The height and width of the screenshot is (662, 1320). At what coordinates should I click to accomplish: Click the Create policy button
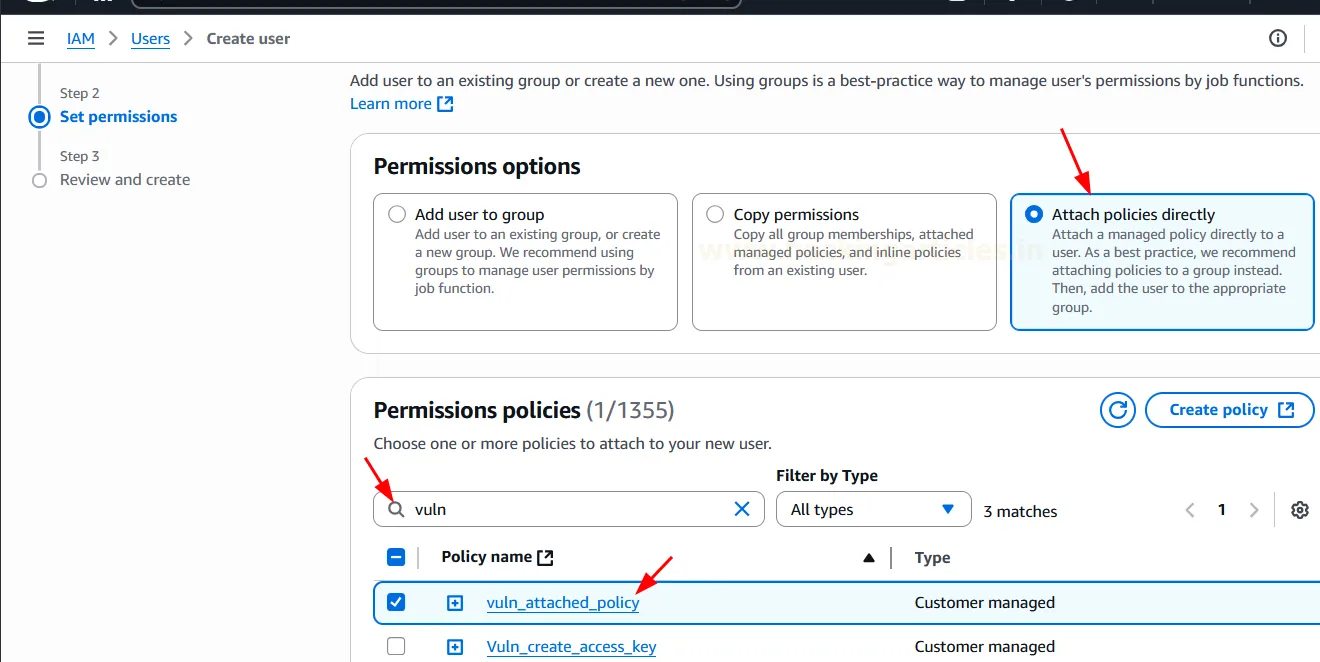[x=1229, y=409]
